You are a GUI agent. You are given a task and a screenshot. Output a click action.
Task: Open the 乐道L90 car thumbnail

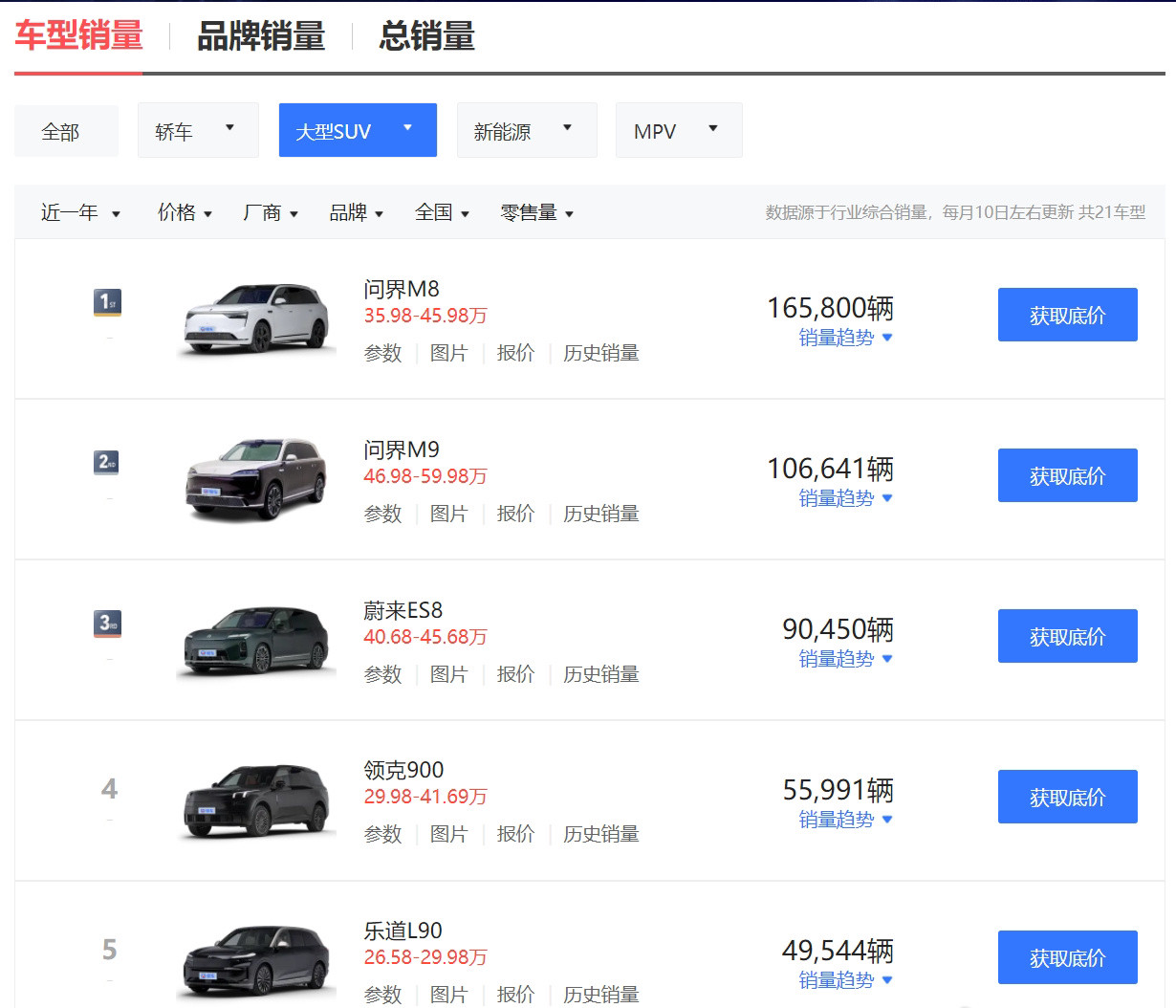(x=256, y=962)
